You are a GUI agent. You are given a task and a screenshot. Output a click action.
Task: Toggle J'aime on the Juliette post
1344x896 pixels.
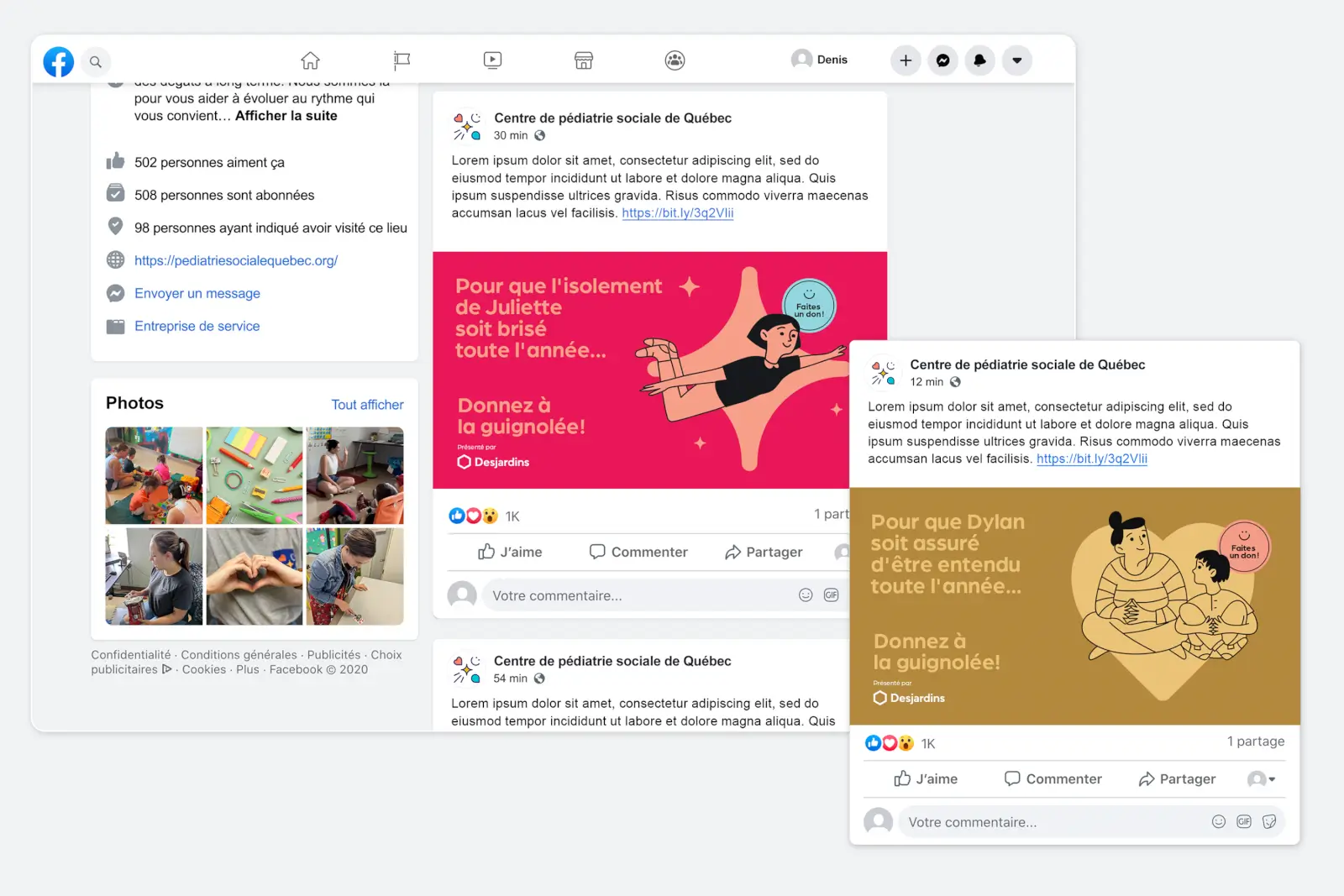510,552
